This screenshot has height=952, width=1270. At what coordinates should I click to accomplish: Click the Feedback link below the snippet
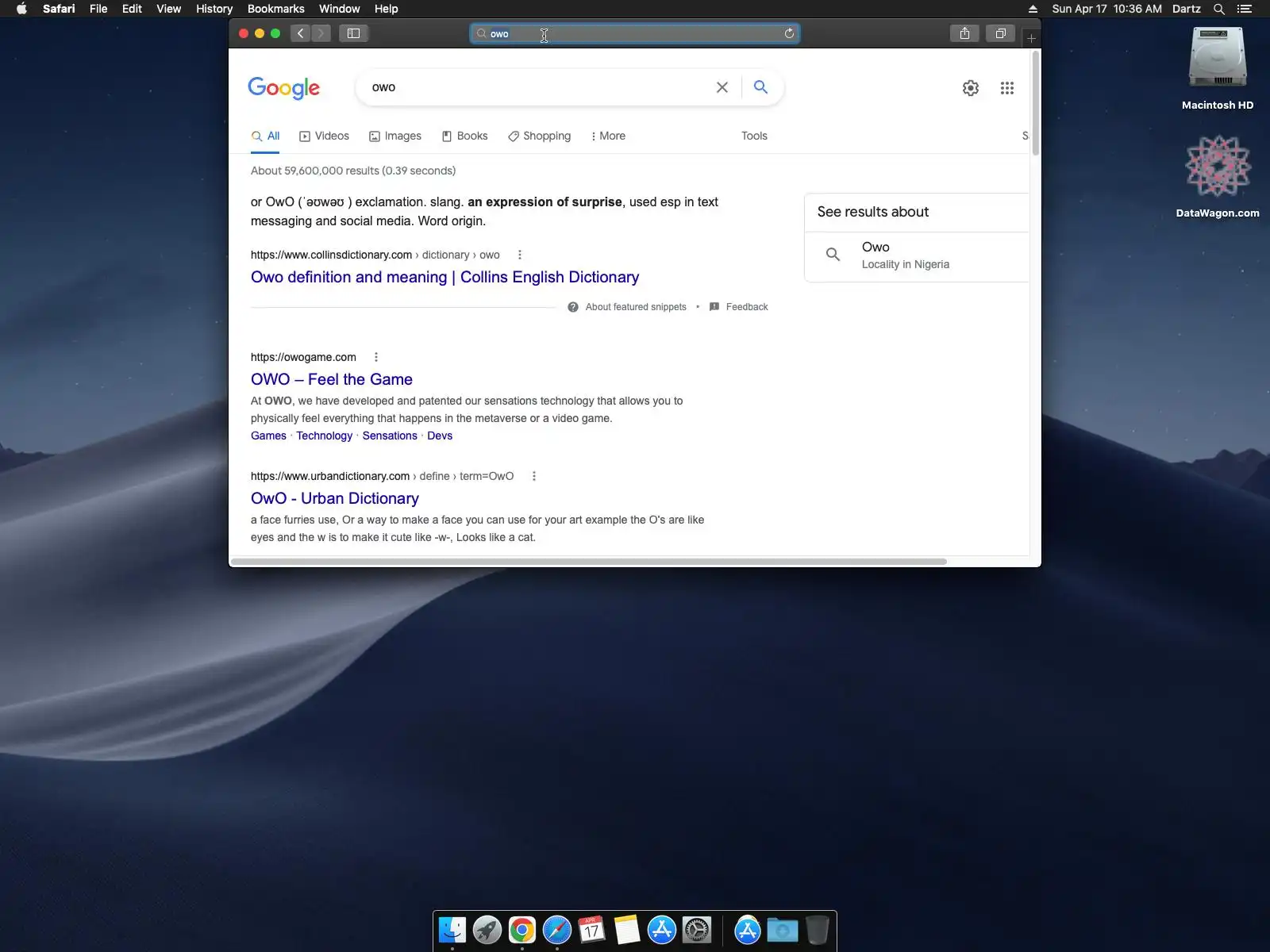738,307
